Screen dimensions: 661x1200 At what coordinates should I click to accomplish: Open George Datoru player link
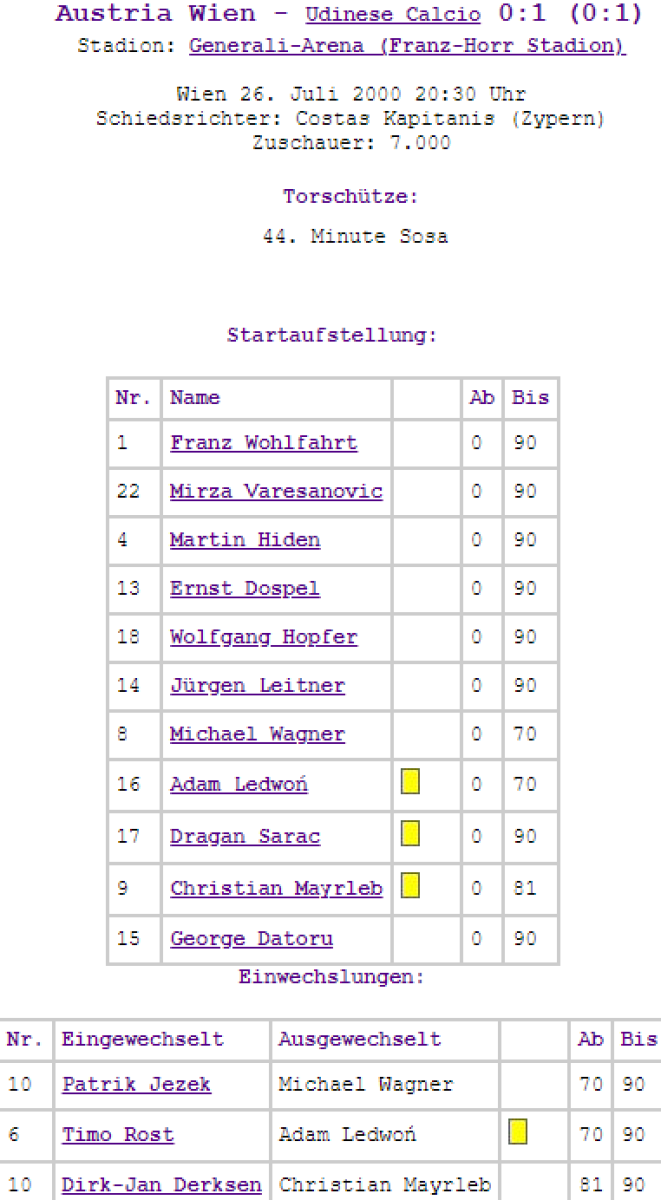[x=251, y=939]
